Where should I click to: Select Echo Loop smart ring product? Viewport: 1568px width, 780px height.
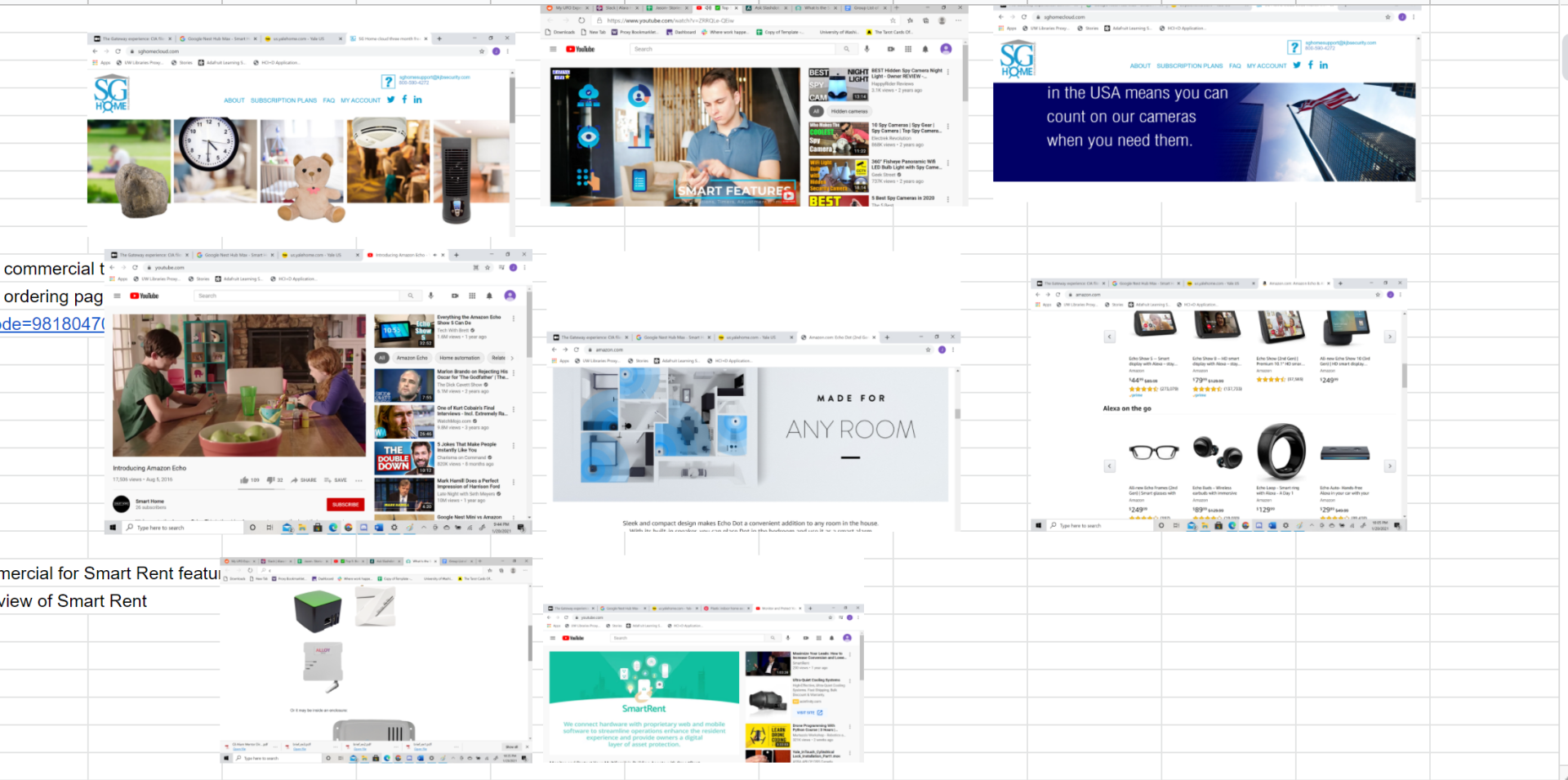pyautogui.click(x=1281, y=451)
